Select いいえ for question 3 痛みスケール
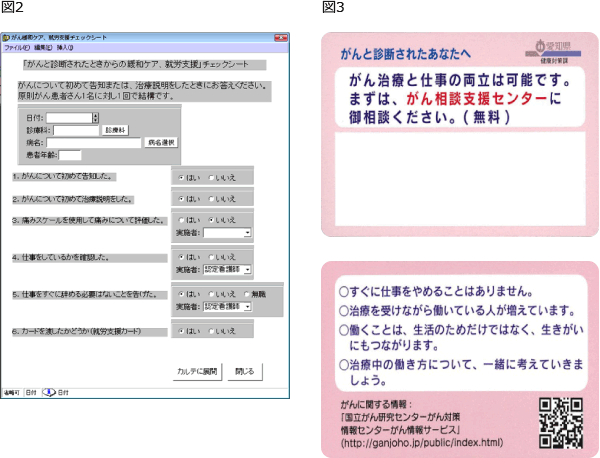Image resolution: width=600 pixels, height=458 pixels. pos(211,220)
